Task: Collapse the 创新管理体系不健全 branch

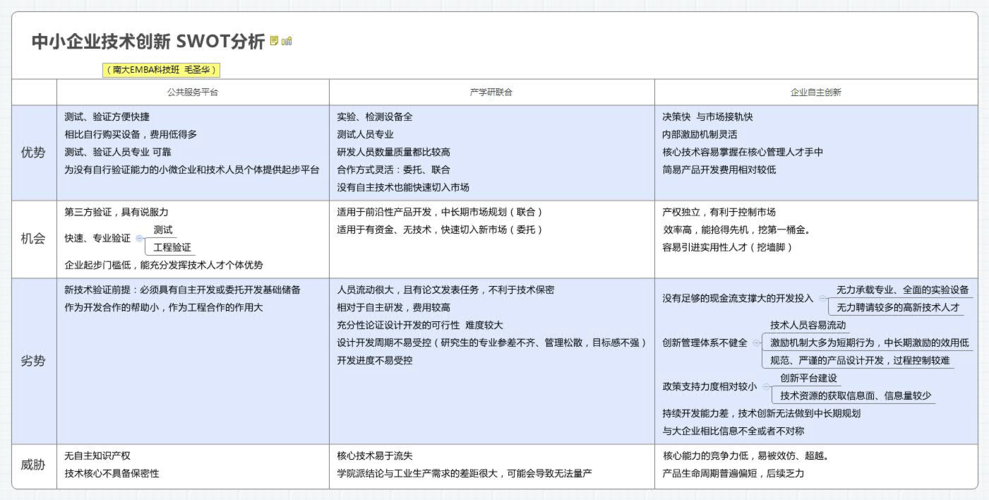Action: (x=756, y=343)
